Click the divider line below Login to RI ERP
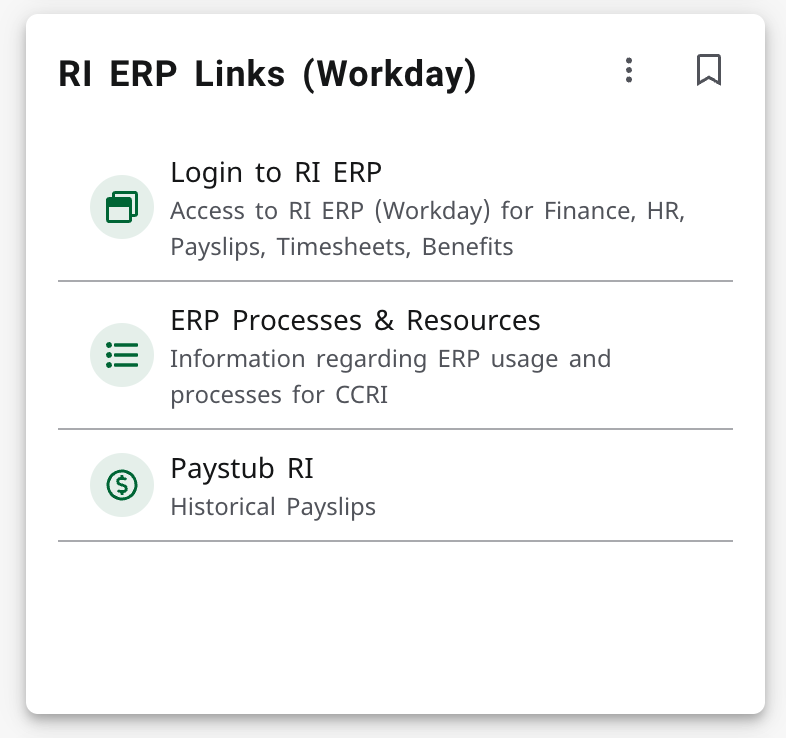786x738 pixels. [x=395, y=281]
